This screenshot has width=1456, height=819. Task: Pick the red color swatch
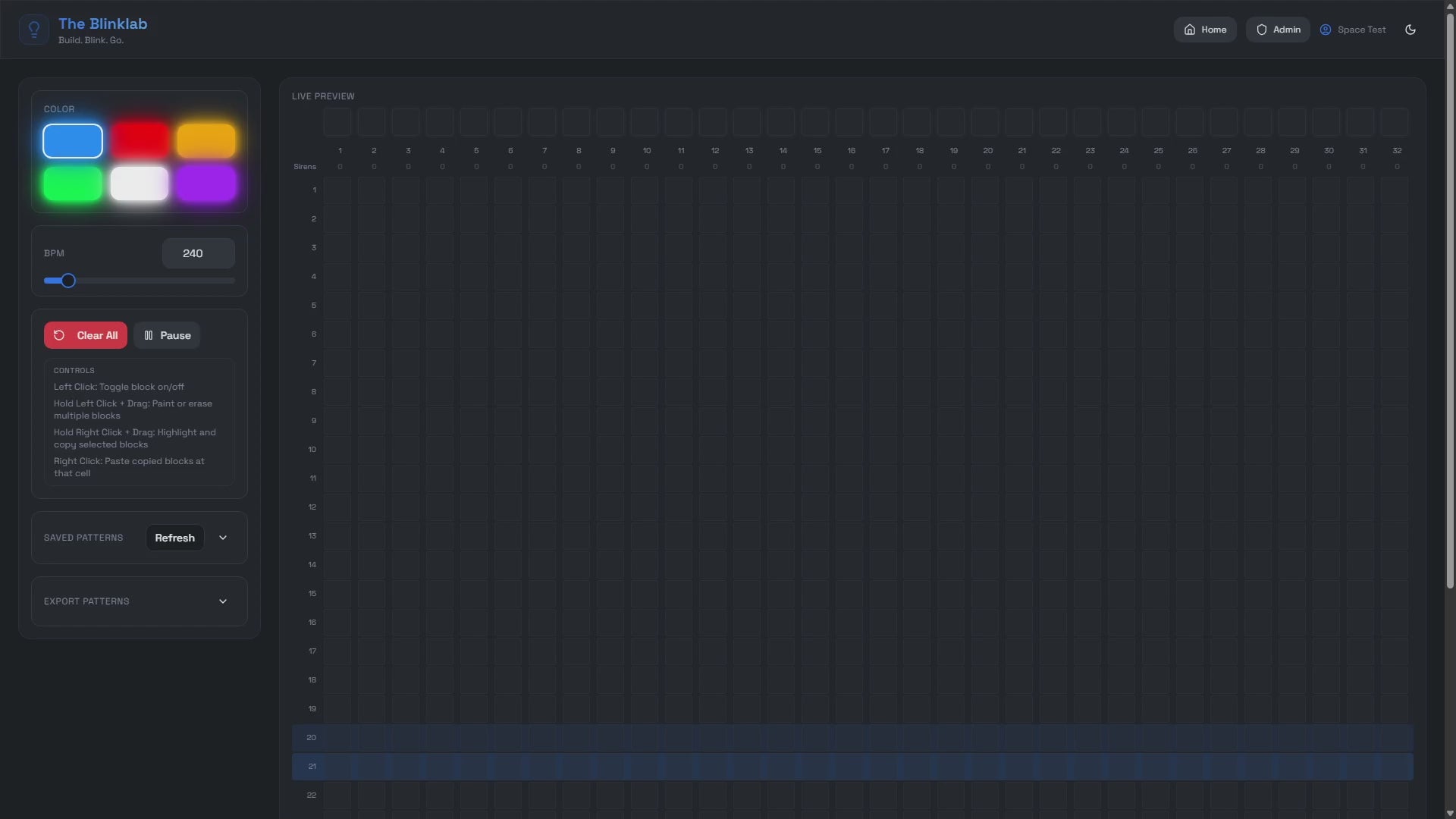coord(140,141)
